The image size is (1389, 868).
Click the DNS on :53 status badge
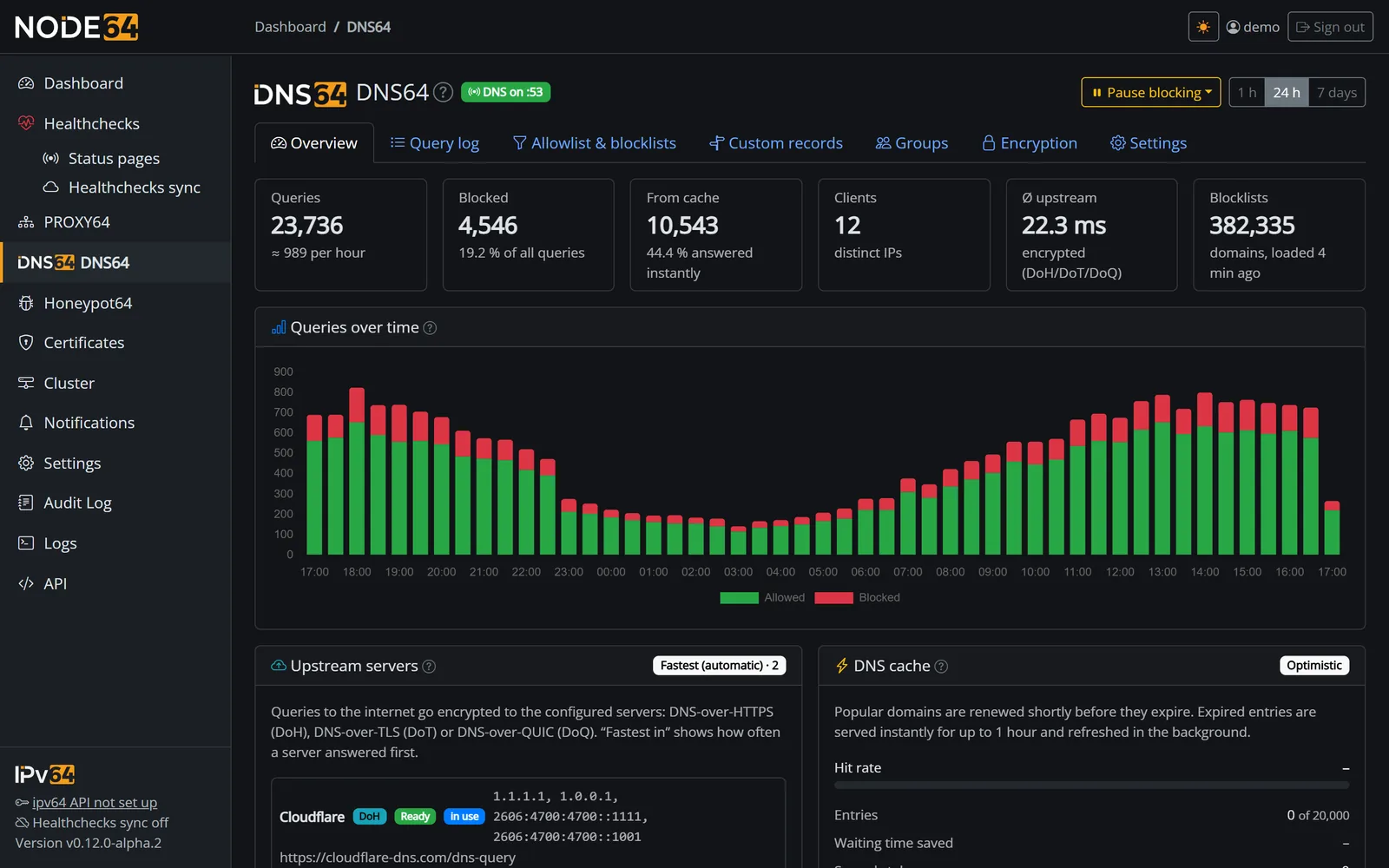click(505, 92)
